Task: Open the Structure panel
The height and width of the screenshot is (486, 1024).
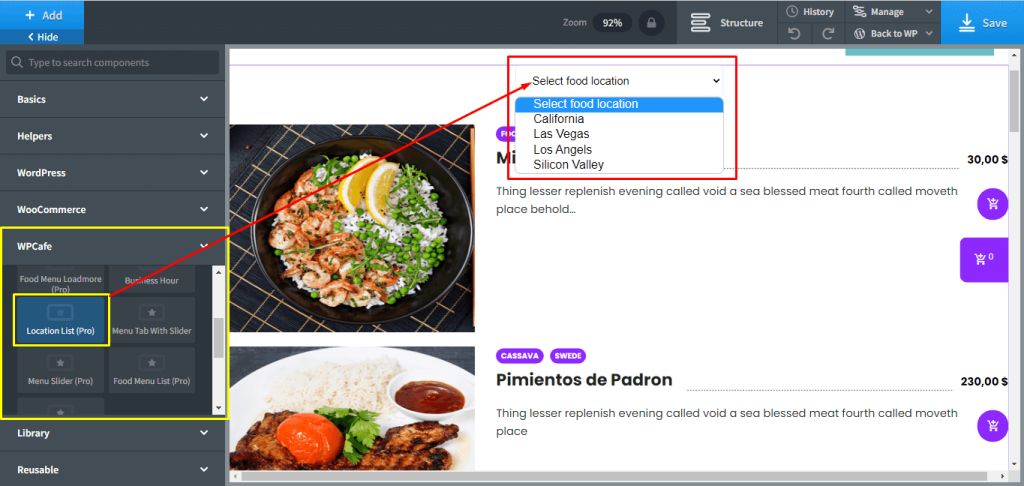Action: (727, 23)
